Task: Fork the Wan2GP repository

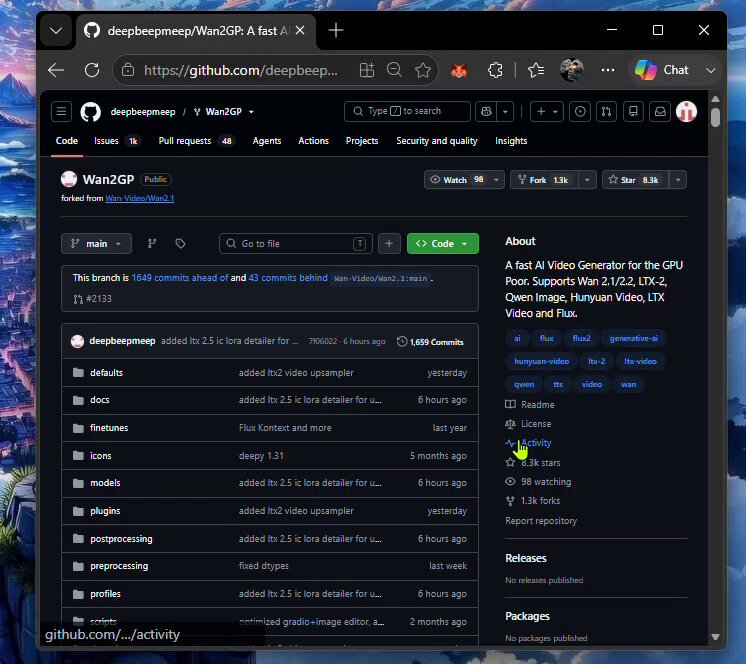Action: pos(544,180)
